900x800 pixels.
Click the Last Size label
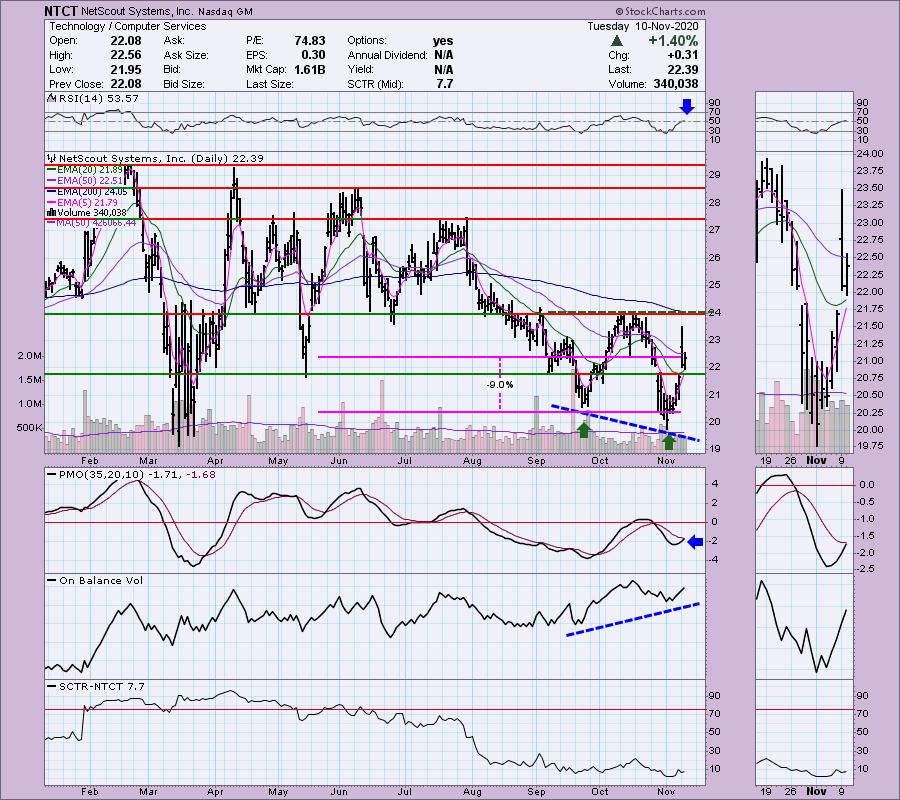(270, 84)
